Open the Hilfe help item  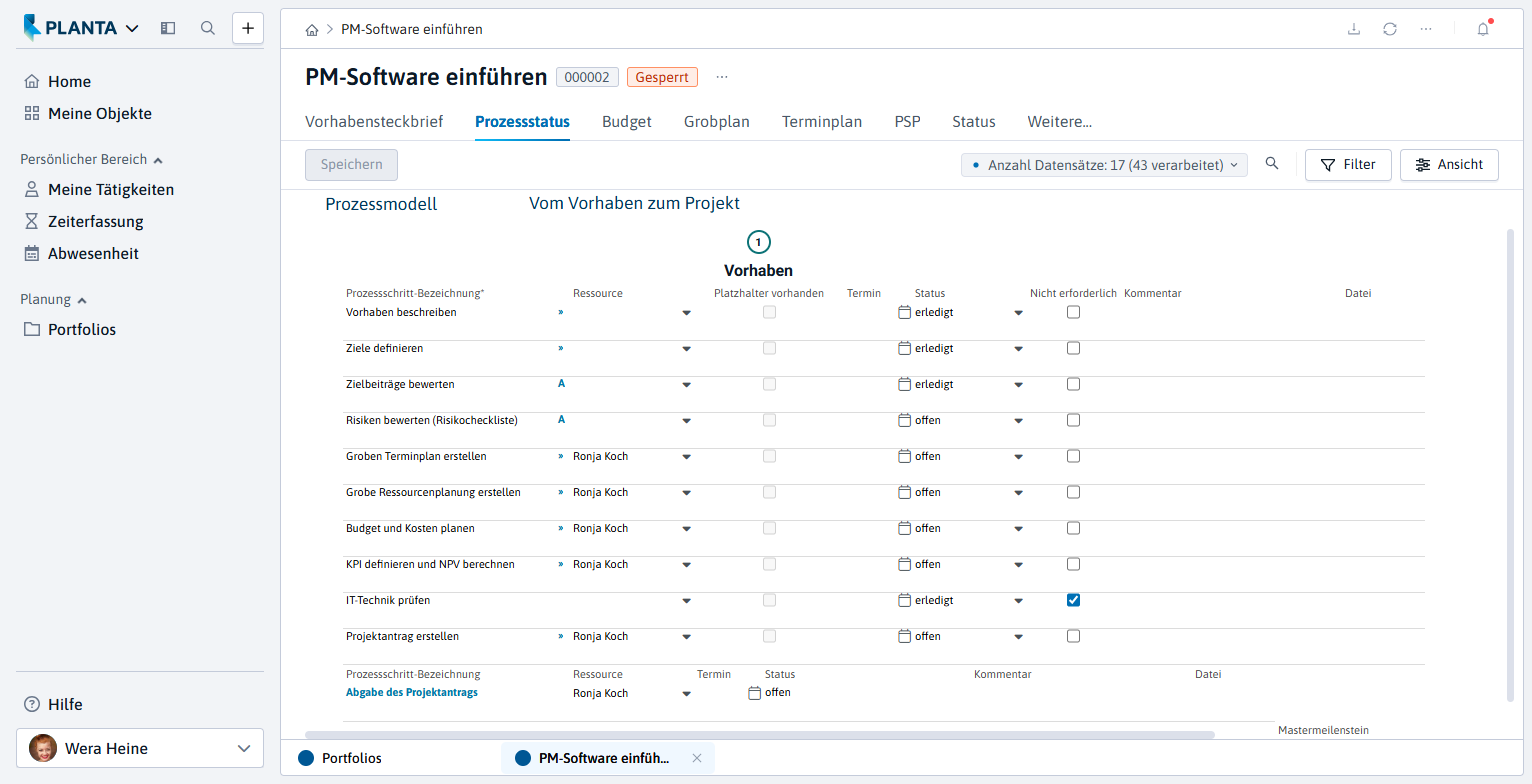[53, 704]
